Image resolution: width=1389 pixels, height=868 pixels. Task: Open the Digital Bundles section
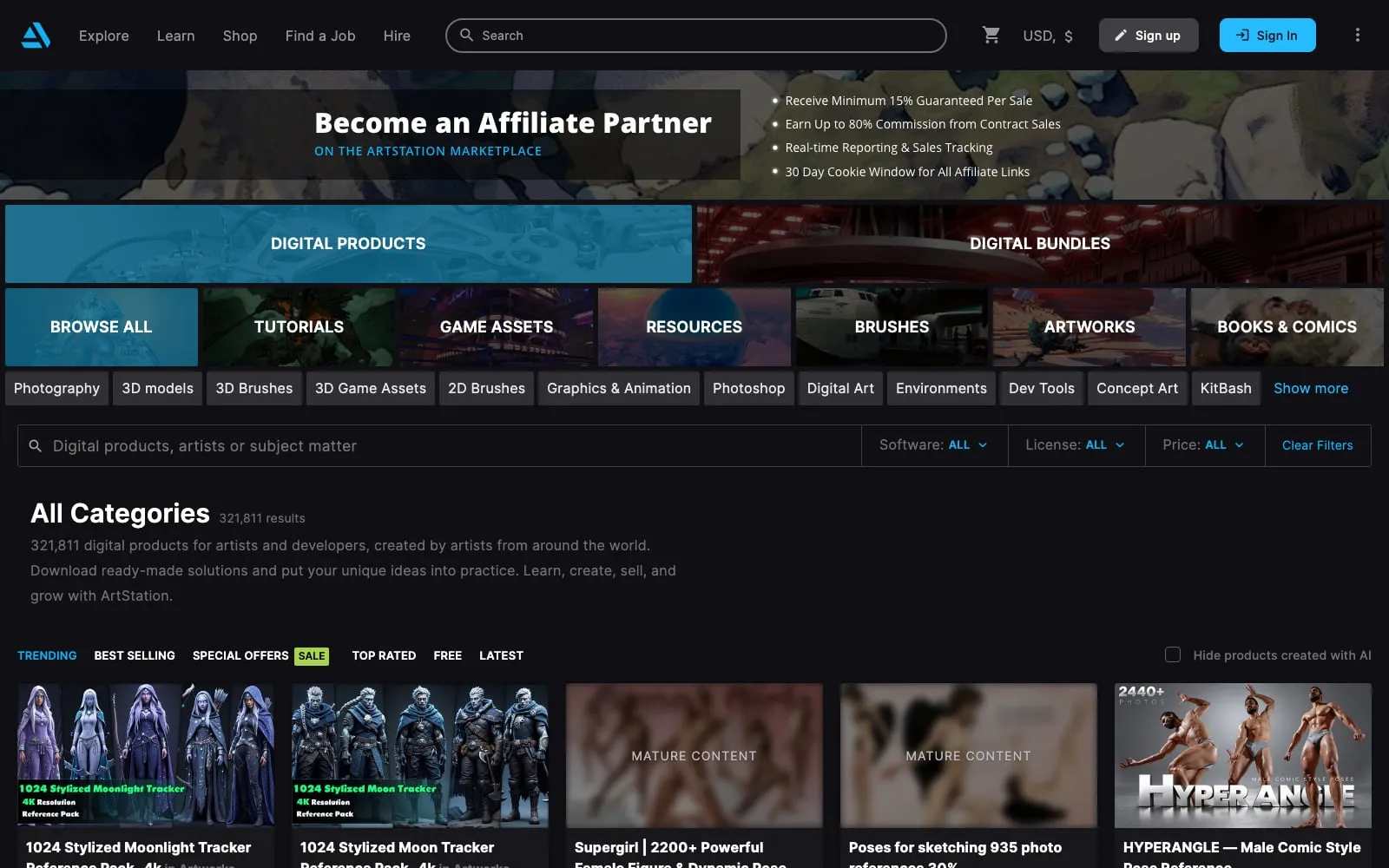pos(1040,244)
